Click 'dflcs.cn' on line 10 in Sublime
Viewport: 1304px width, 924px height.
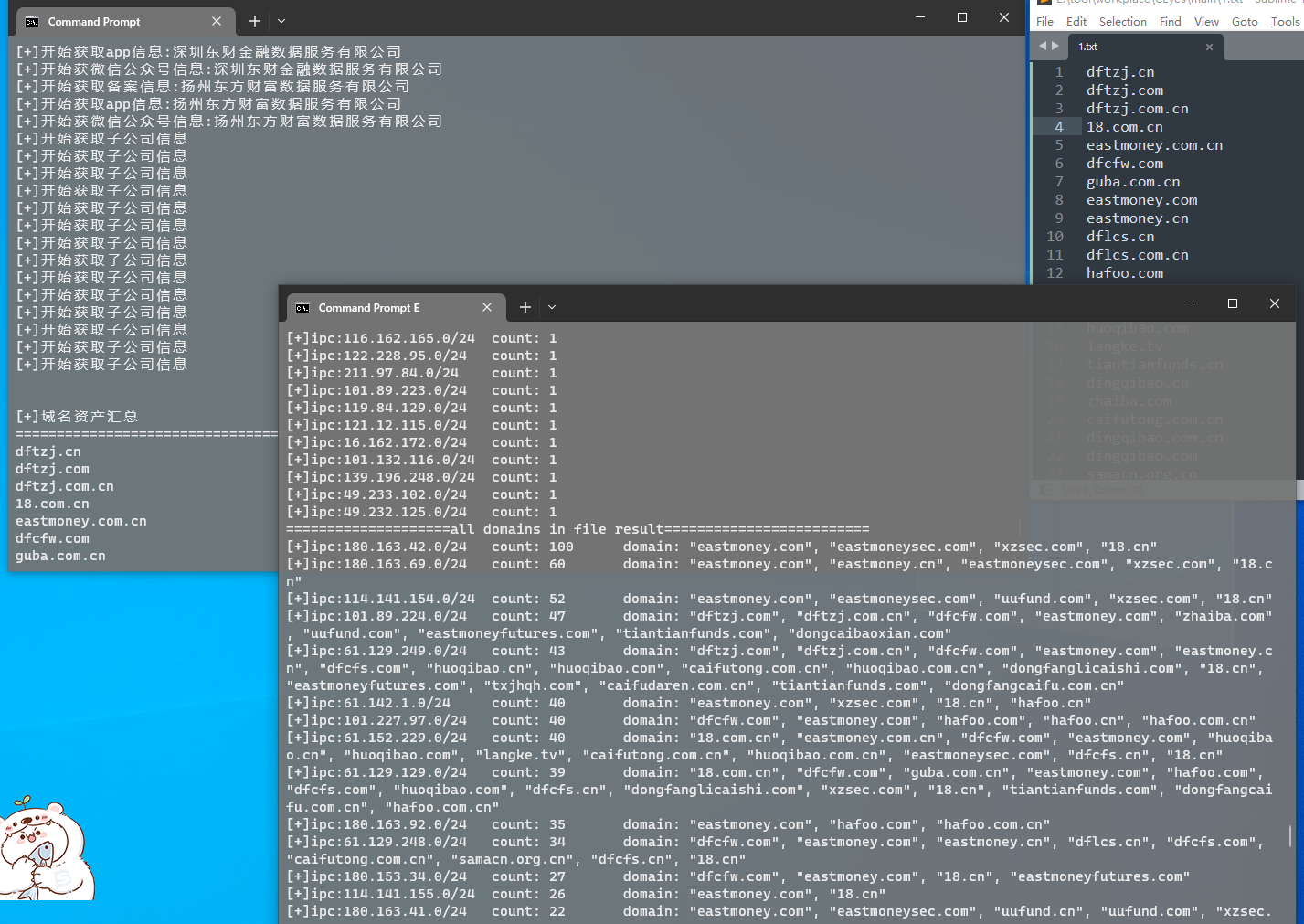coord(1120,237)
